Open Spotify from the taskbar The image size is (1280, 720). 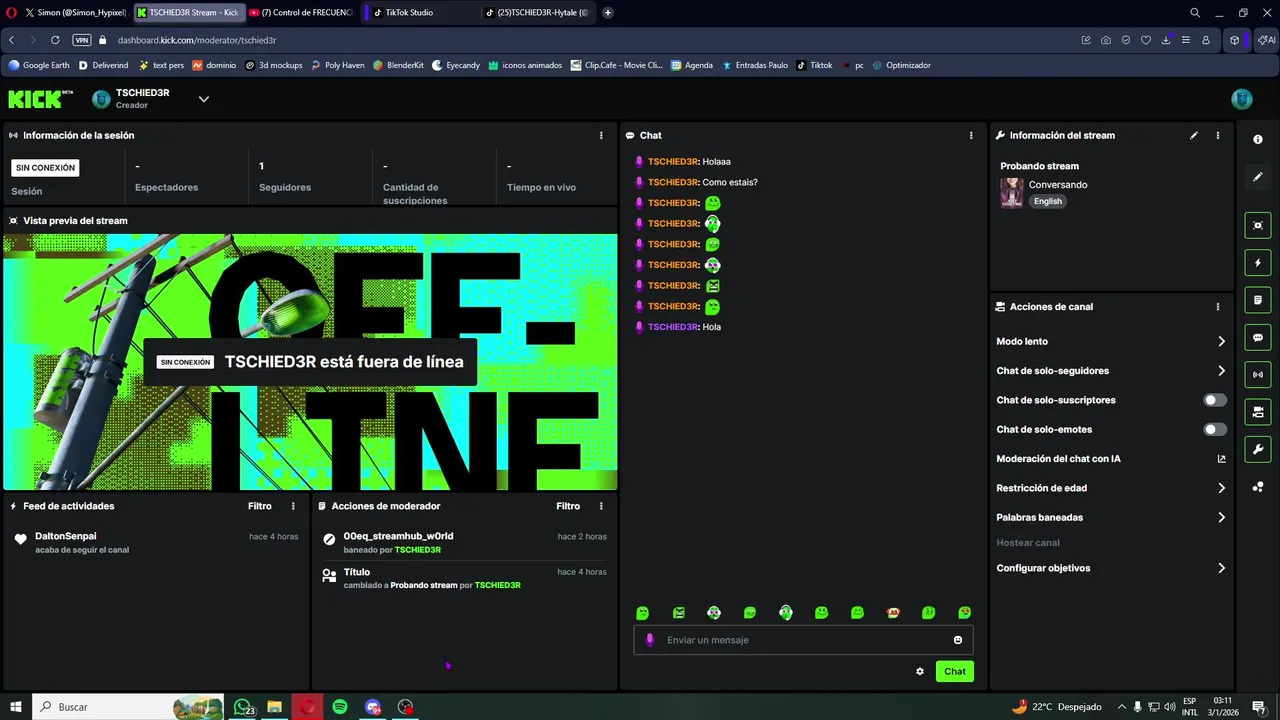coord(340,707)
